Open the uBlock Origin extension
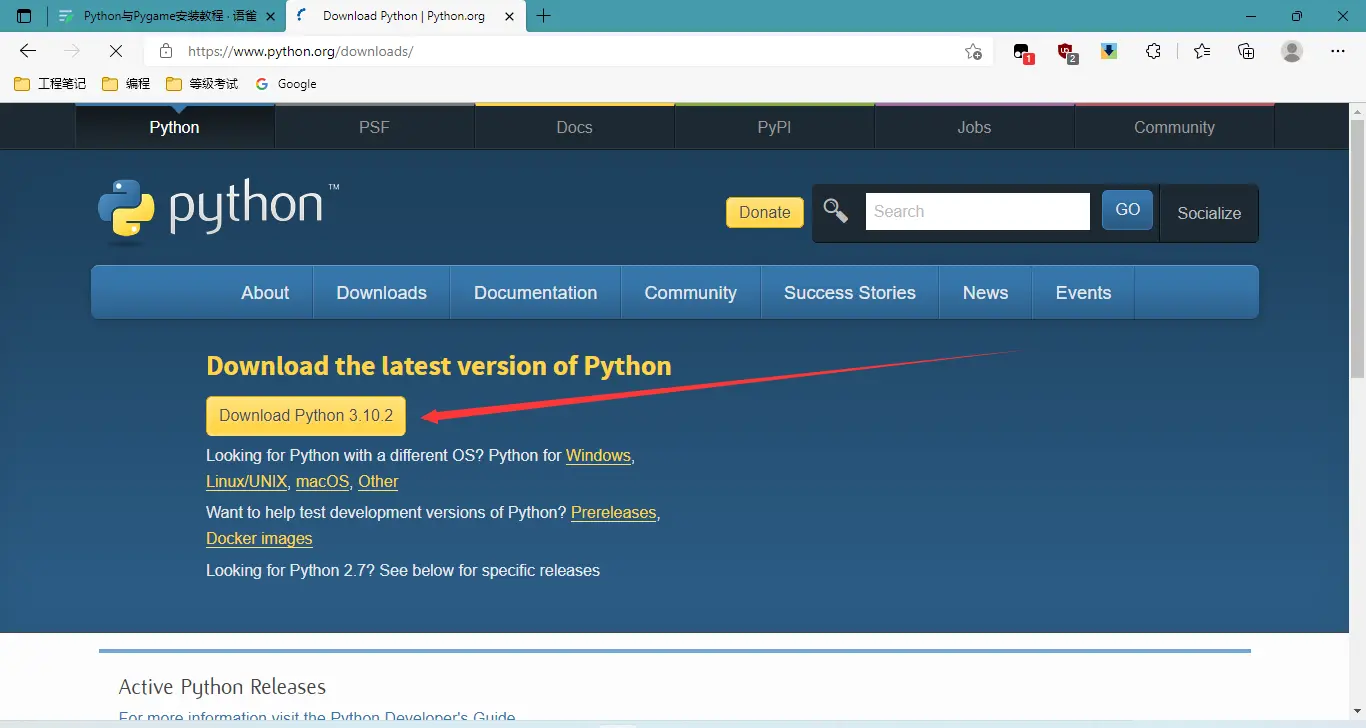This screenshot has height=728, width=1366. pyautogui.click(x=1066, y=51)
